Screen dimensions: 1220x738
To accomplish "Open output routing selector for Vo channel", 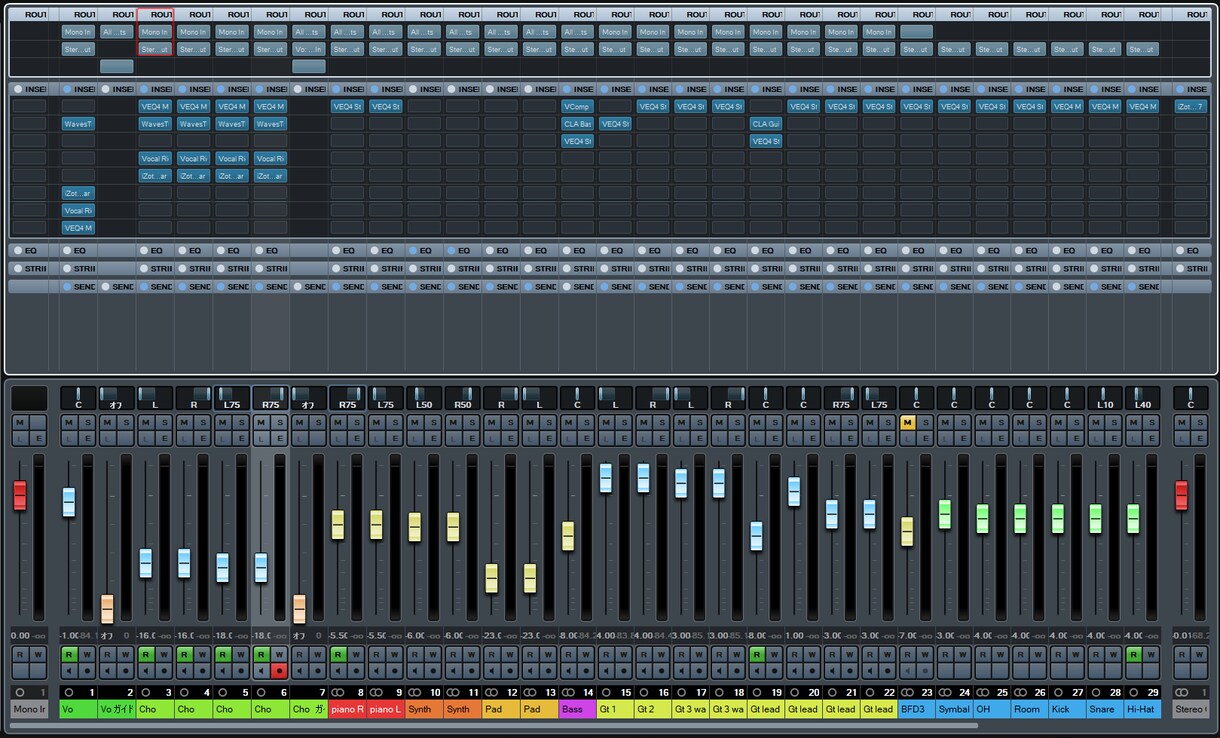I will coord(78,49).
